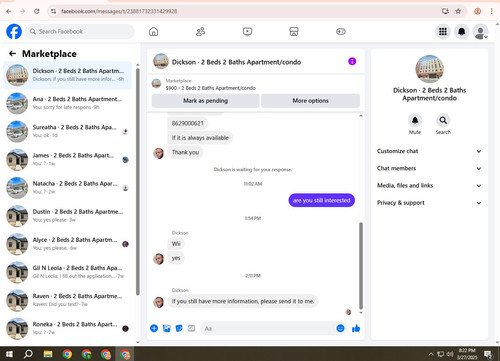
Task: Attach a photo using image icon
Action: [x=167, y=328]
